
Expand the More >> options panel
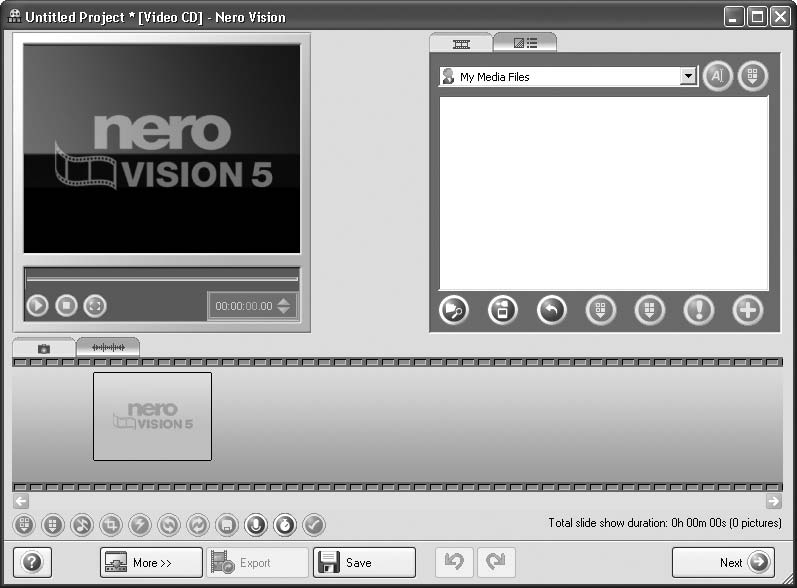[x=151, y=563]
